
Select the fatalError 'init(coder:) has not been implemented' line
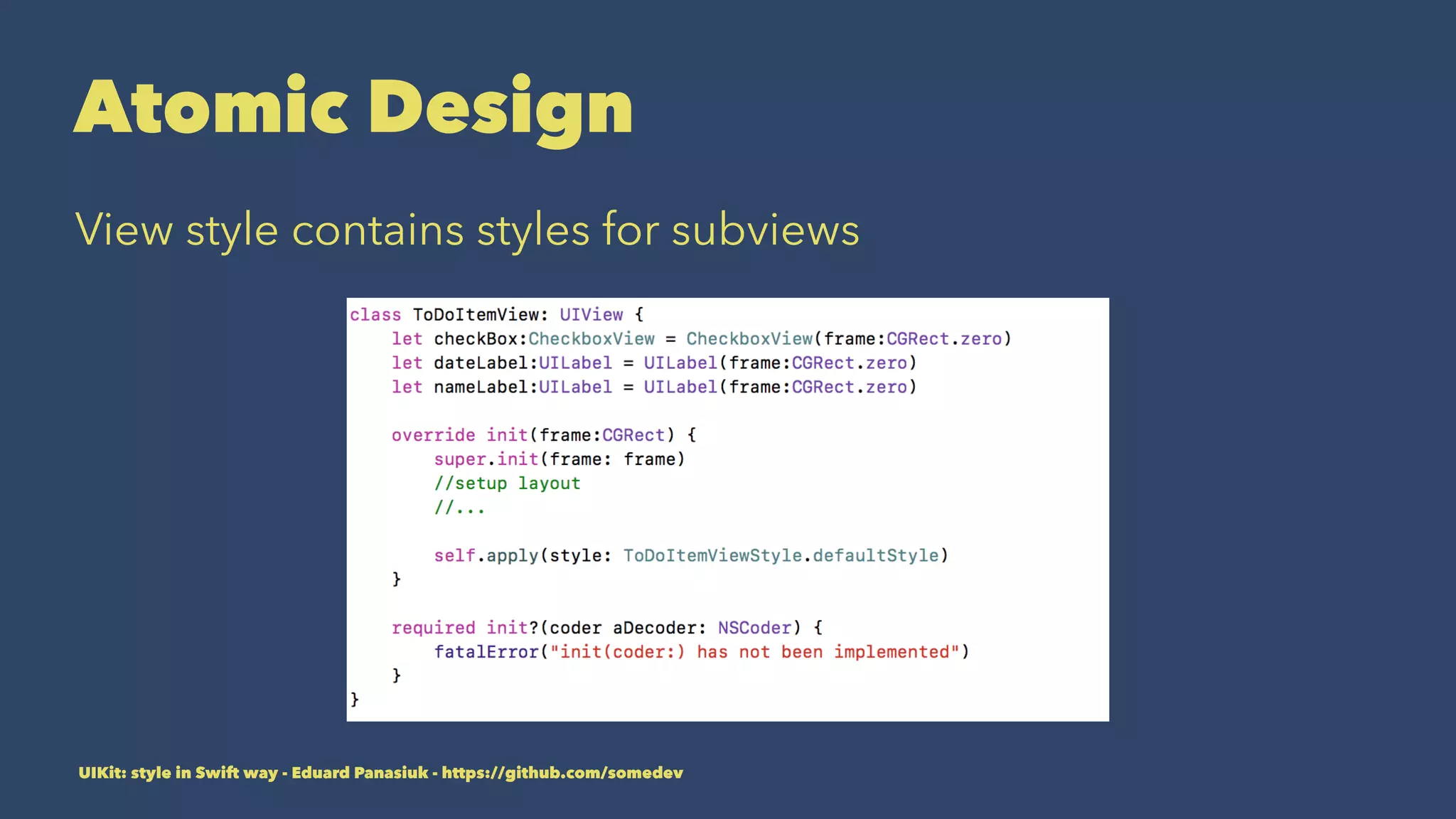tap(702, 652)
